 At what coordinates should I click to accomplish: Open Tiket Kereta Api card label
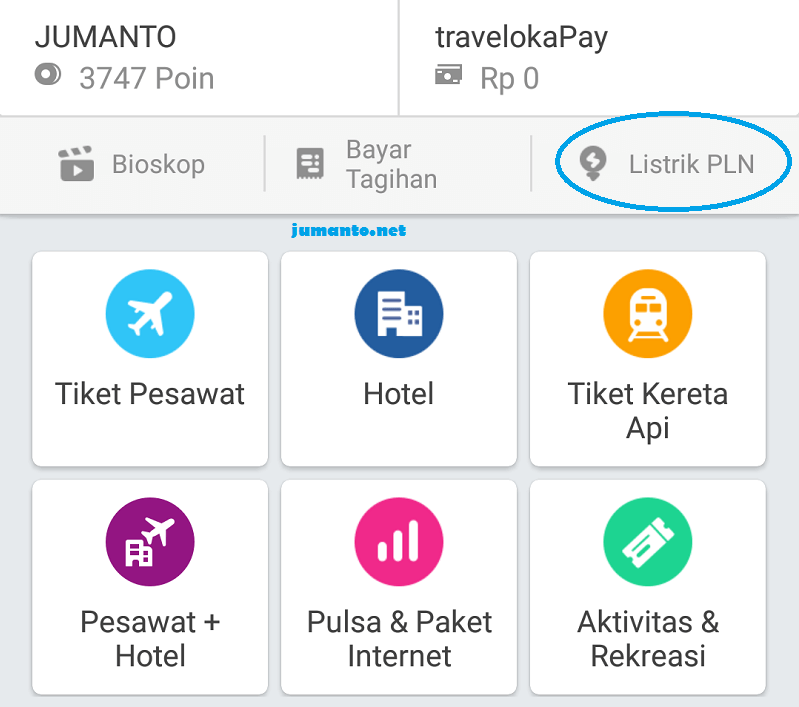648,410
